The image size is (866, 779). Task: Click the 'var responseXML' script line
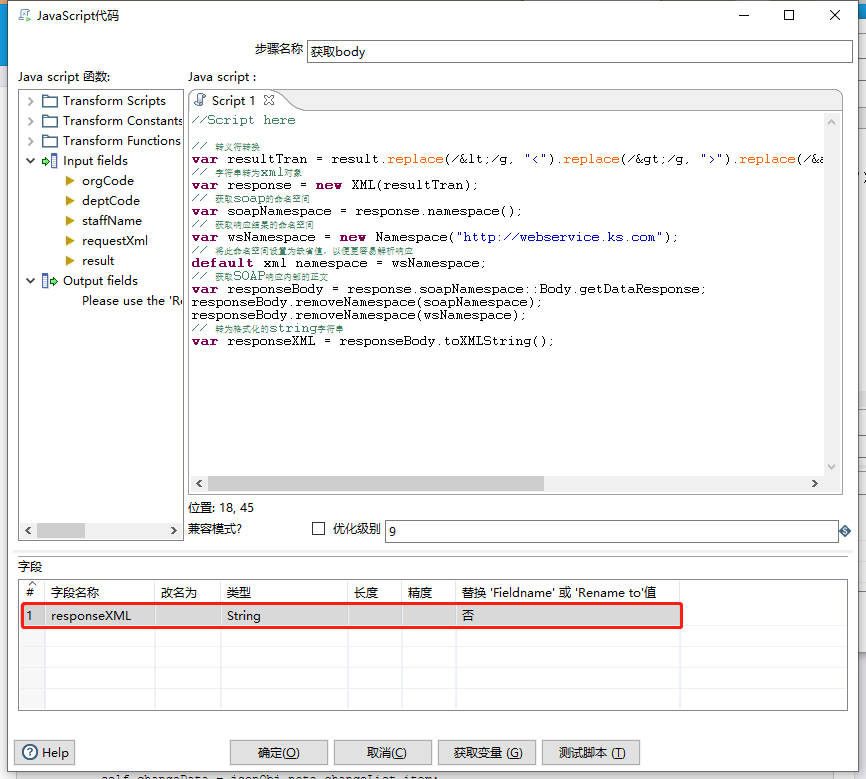(x=373, y=341)
